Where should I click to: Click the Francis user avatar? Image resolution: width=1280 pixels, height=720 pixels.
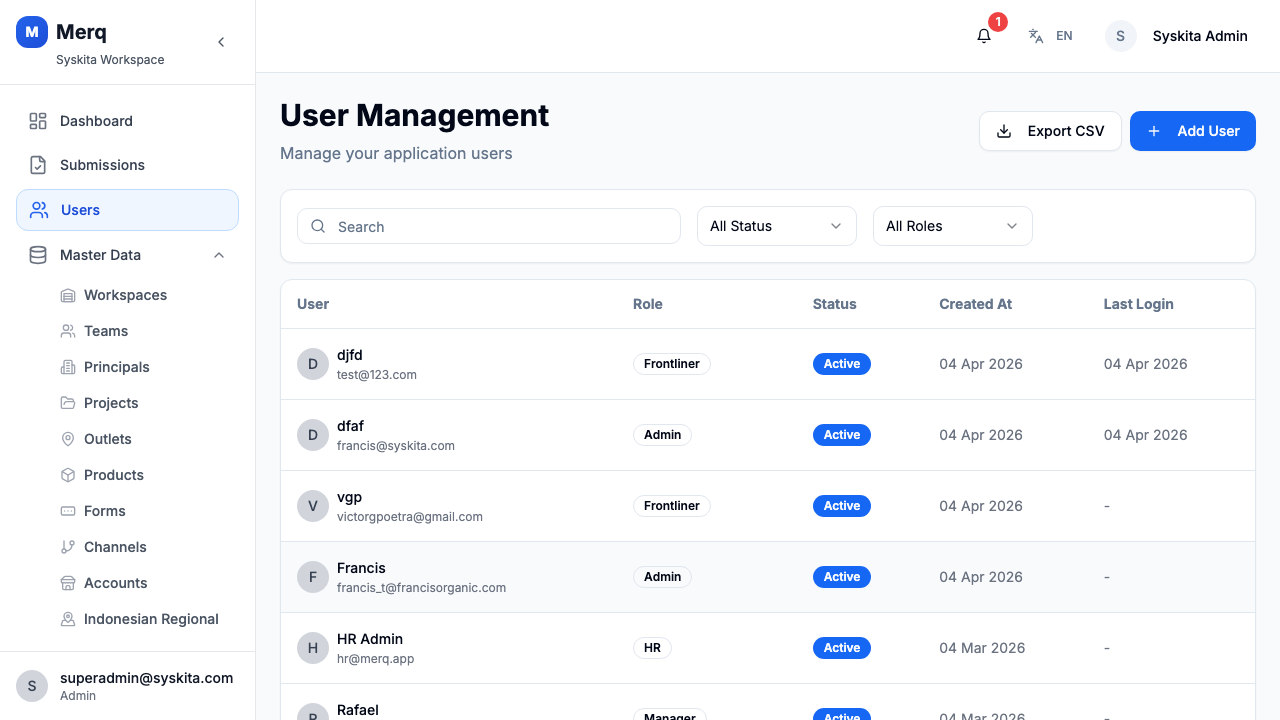click(313, 577)
